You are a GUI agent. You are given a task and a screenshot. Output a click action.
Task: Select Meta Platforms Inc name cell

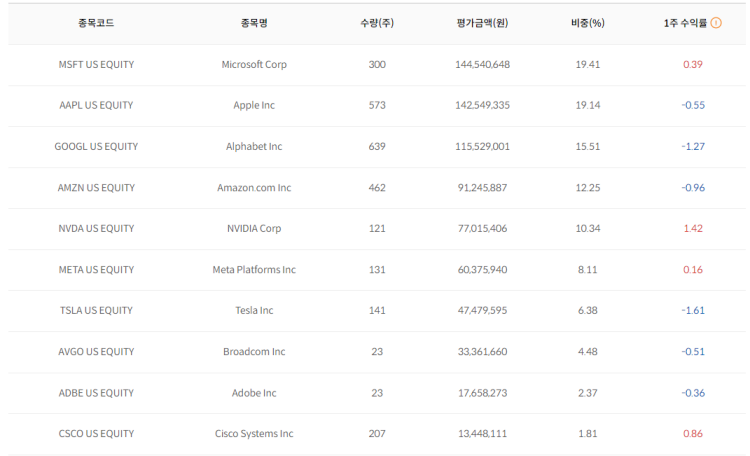tap(254, 270)
